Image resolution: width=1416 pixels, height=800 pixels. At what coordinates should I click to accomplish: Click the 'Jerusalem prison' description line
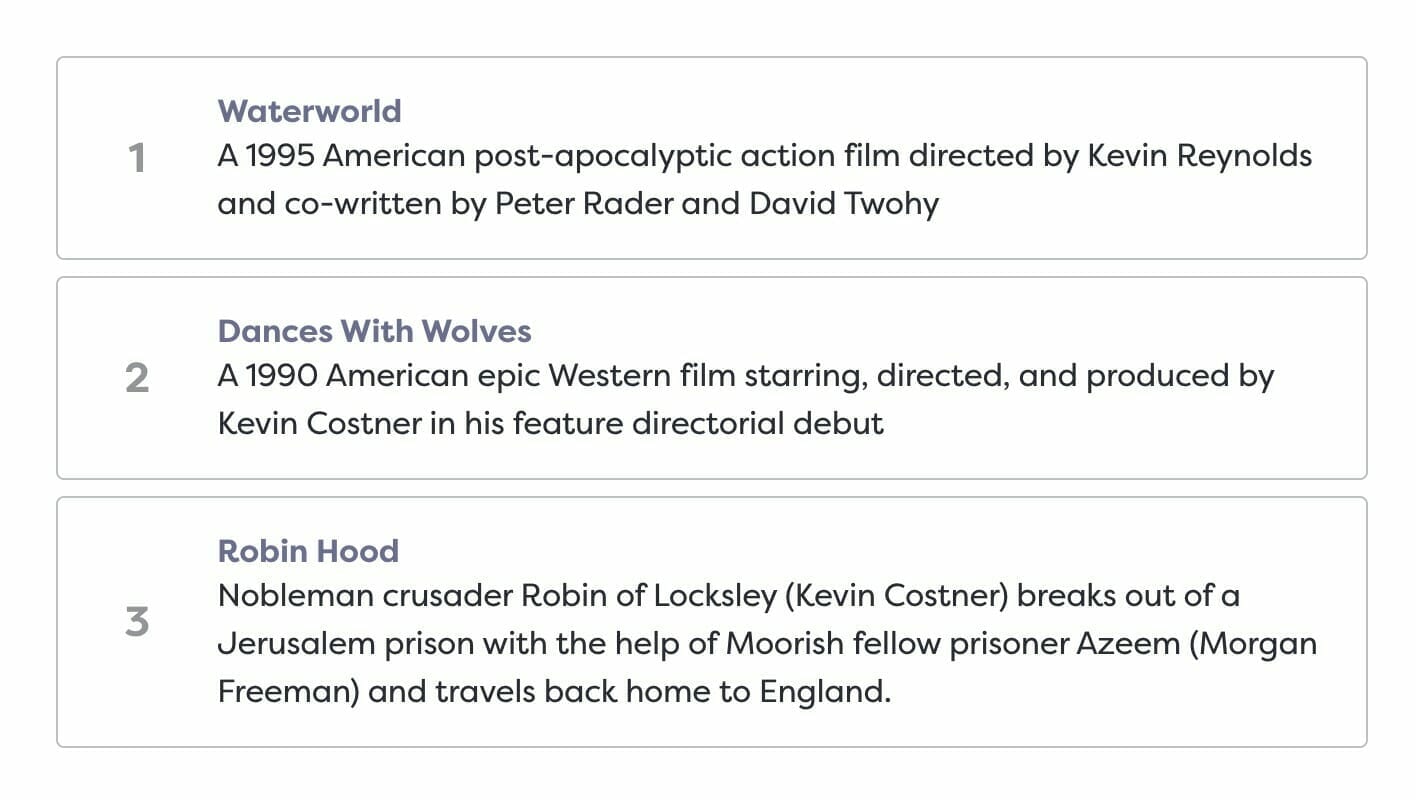(767, 644)
